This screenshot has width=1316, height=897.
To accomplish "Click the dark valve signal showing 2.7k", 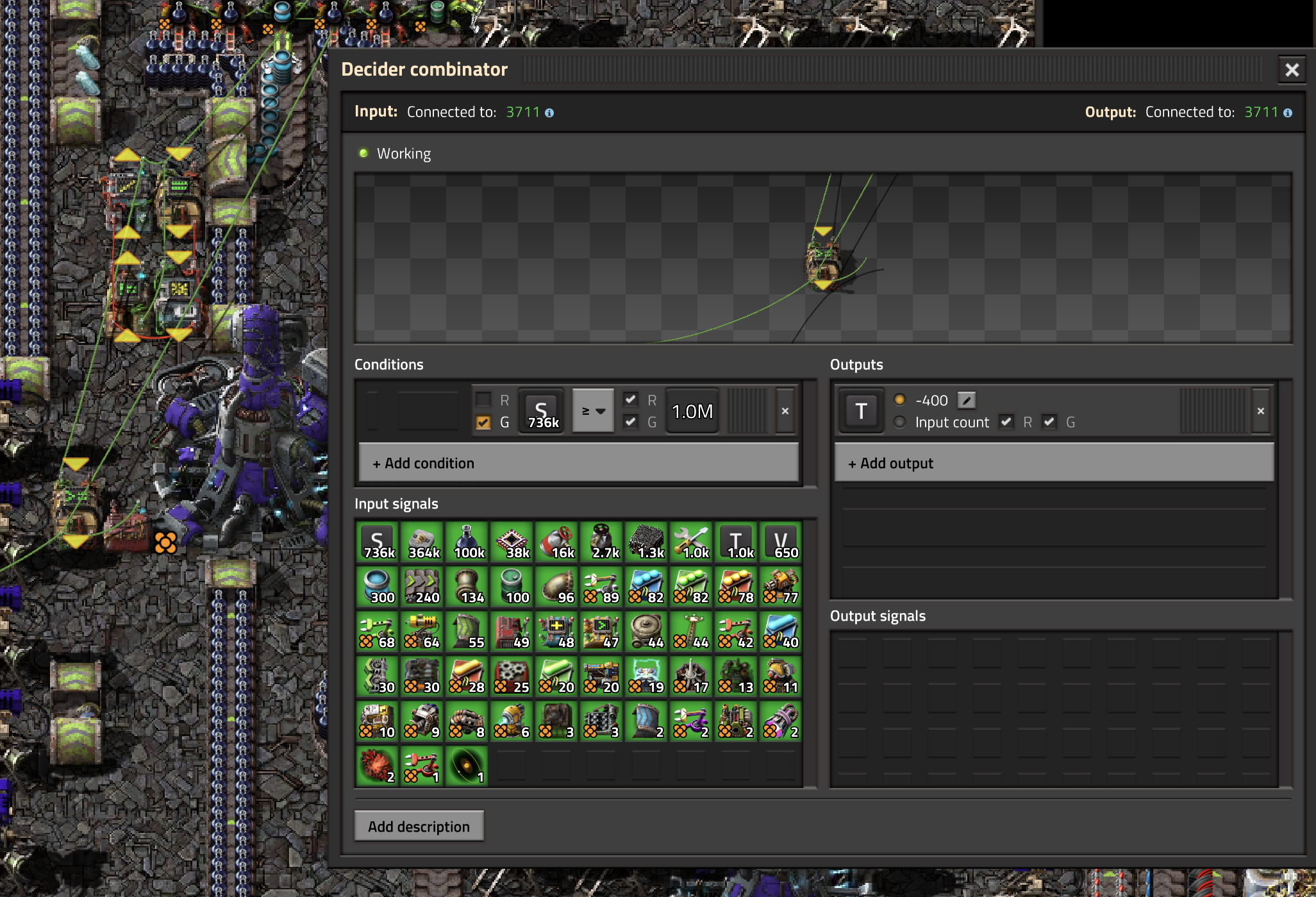I will click(602, 542).
